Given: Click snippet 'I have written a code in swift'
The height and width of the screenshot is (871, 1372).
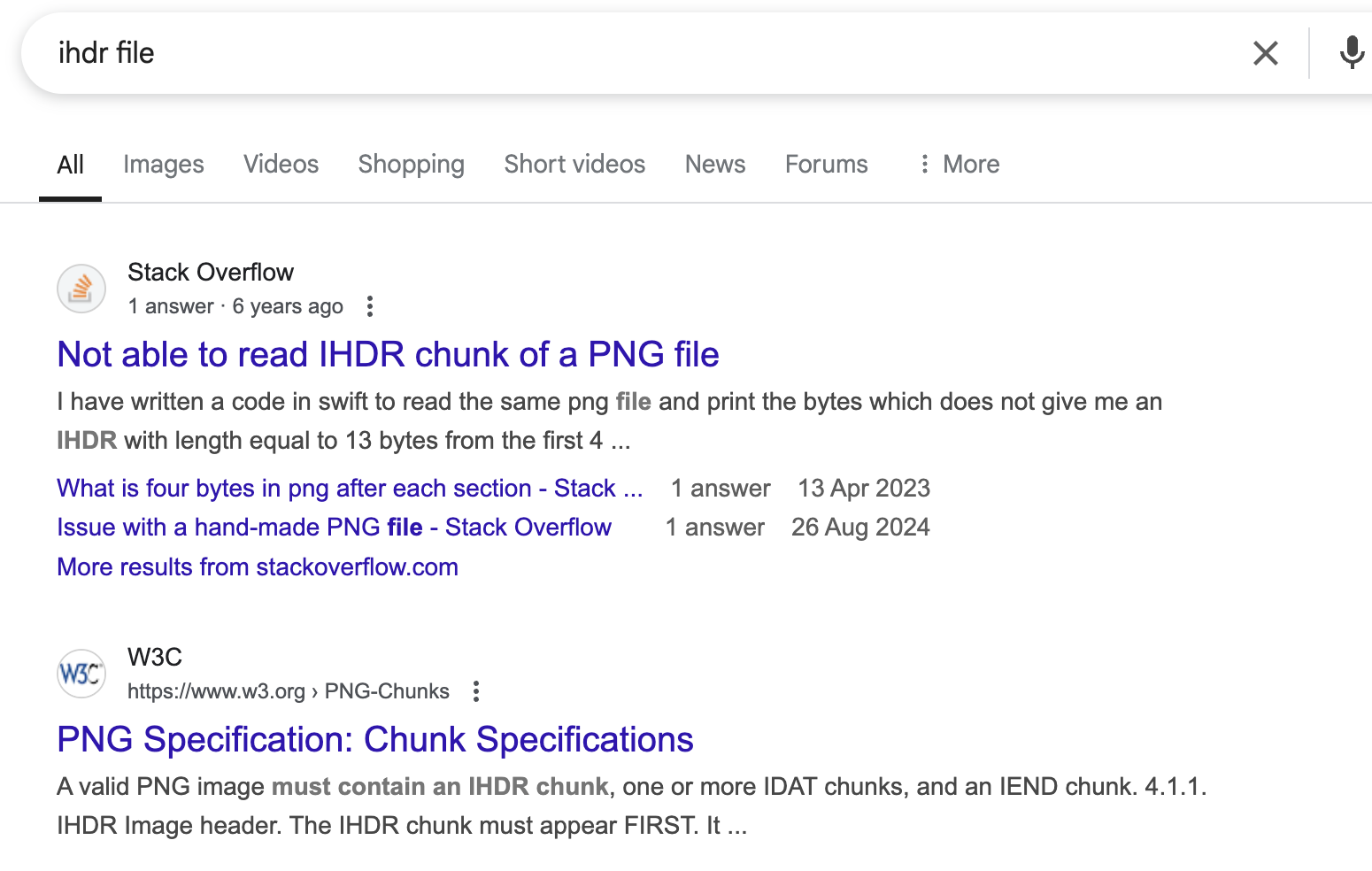Looking at the screenshot, I should 609,421.
